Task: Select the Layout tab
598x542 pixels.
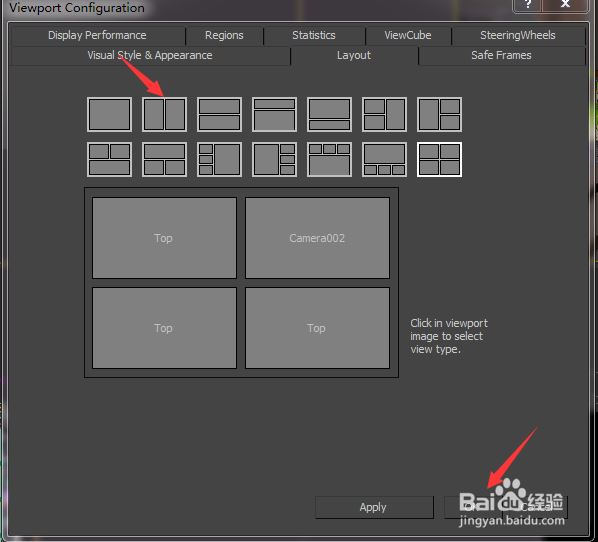Action: [354, 56]
